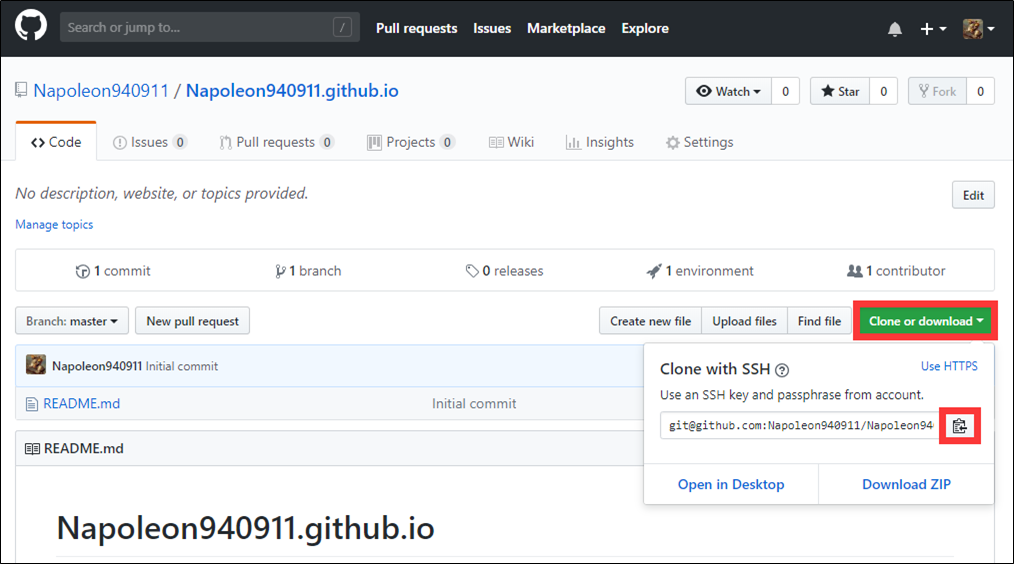This screenshot has height=564, width=1014.
Task: Click the commit author avatar thumbnail
Action: click(36, 365)
